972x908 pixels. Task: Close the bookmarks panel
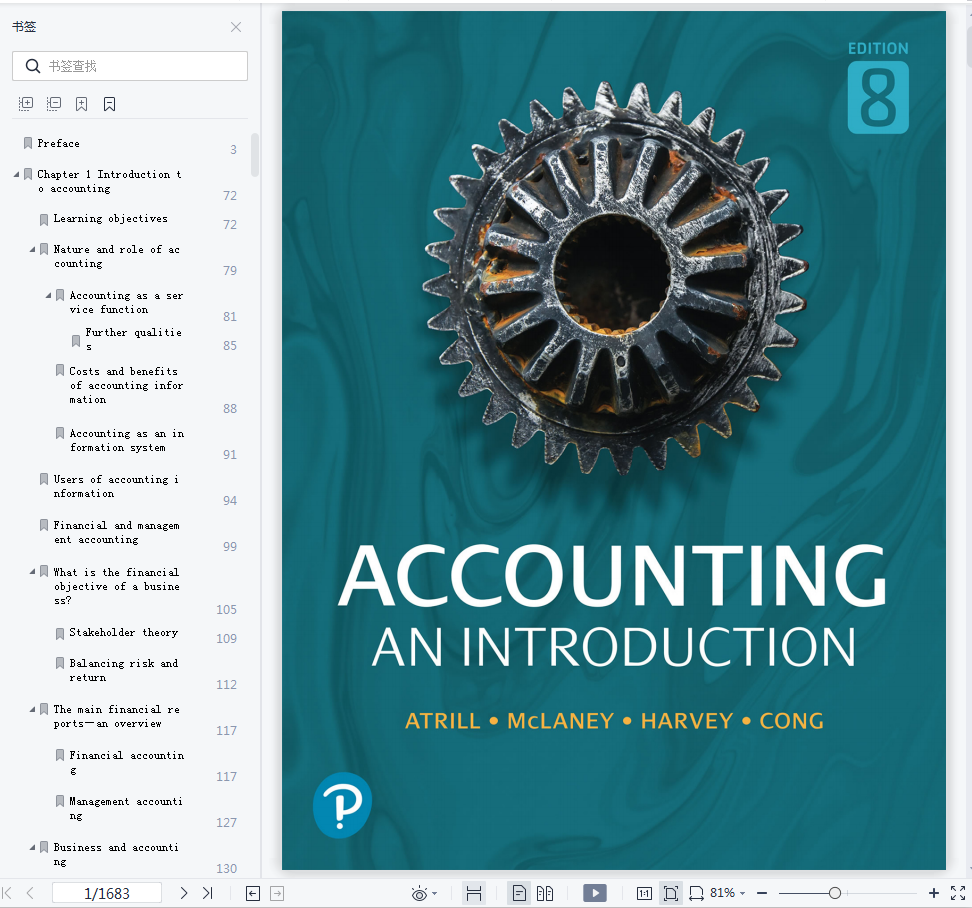236,27
